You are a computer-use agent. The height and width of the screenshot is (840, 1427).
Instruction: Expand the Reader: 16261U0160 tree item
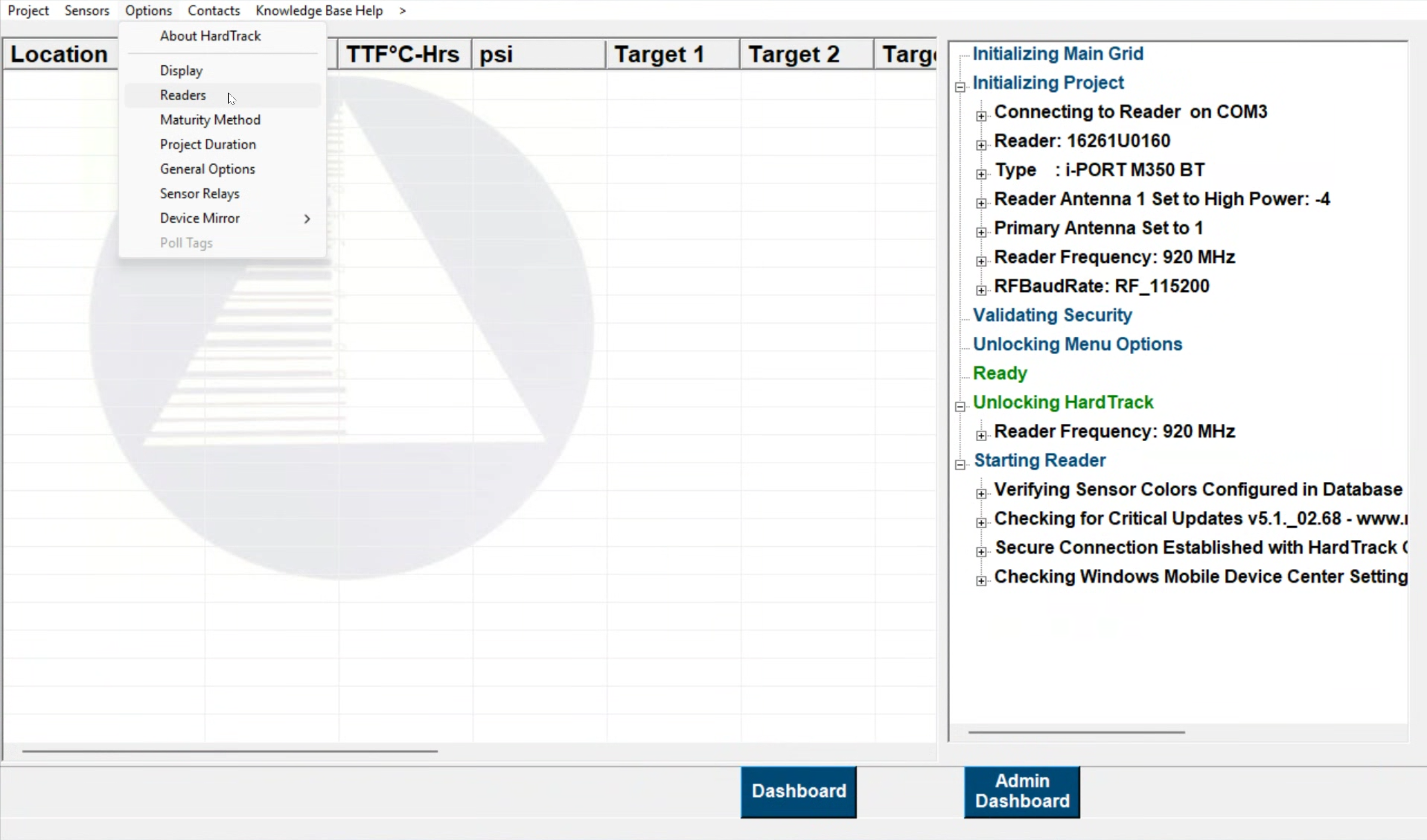pyautogui.click(x=981, y=145)
